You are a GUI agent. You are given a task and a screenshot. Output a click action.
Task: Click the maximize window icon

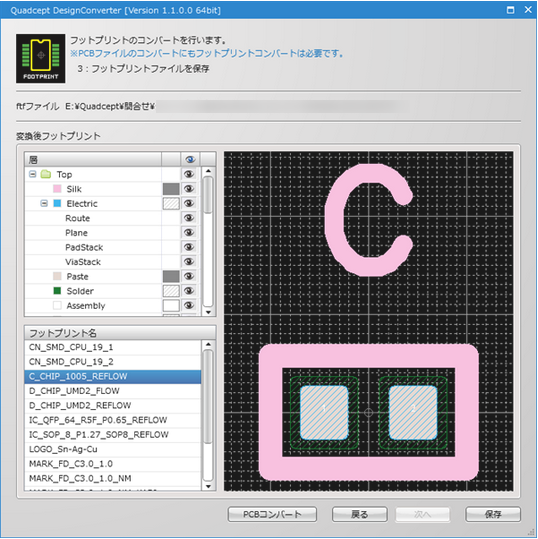coord(510,10)
